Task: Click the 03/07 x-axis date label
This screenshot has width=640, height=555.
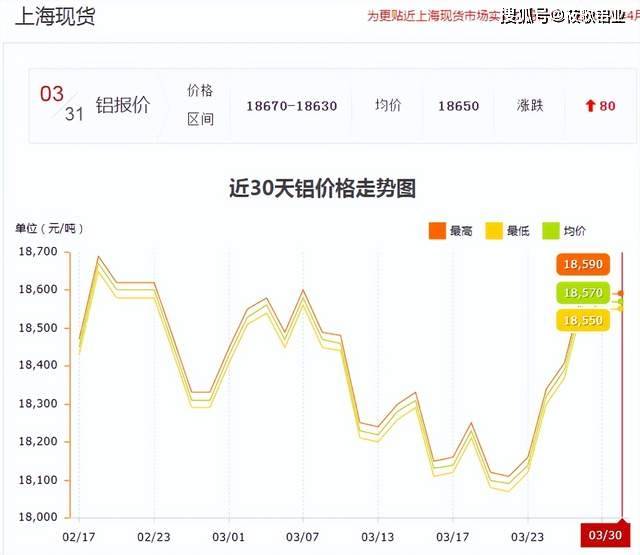Action: click(x=302, y=537)
